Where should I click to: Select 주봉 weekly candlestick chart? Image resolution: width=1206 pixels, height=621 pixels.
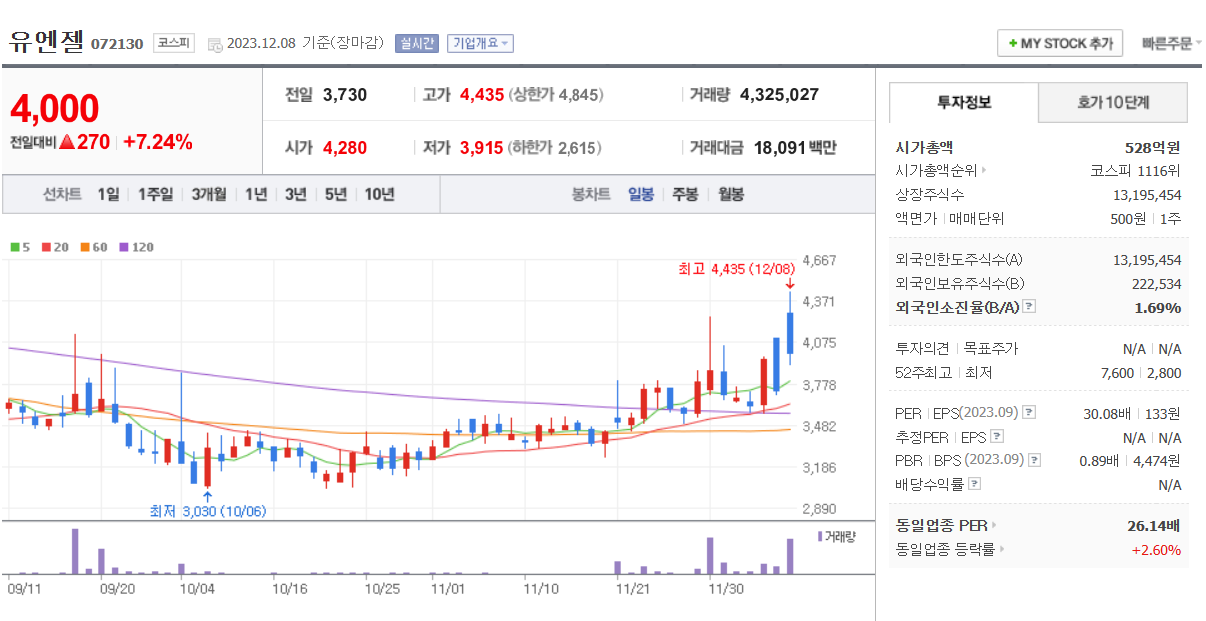tap(685, 194)
